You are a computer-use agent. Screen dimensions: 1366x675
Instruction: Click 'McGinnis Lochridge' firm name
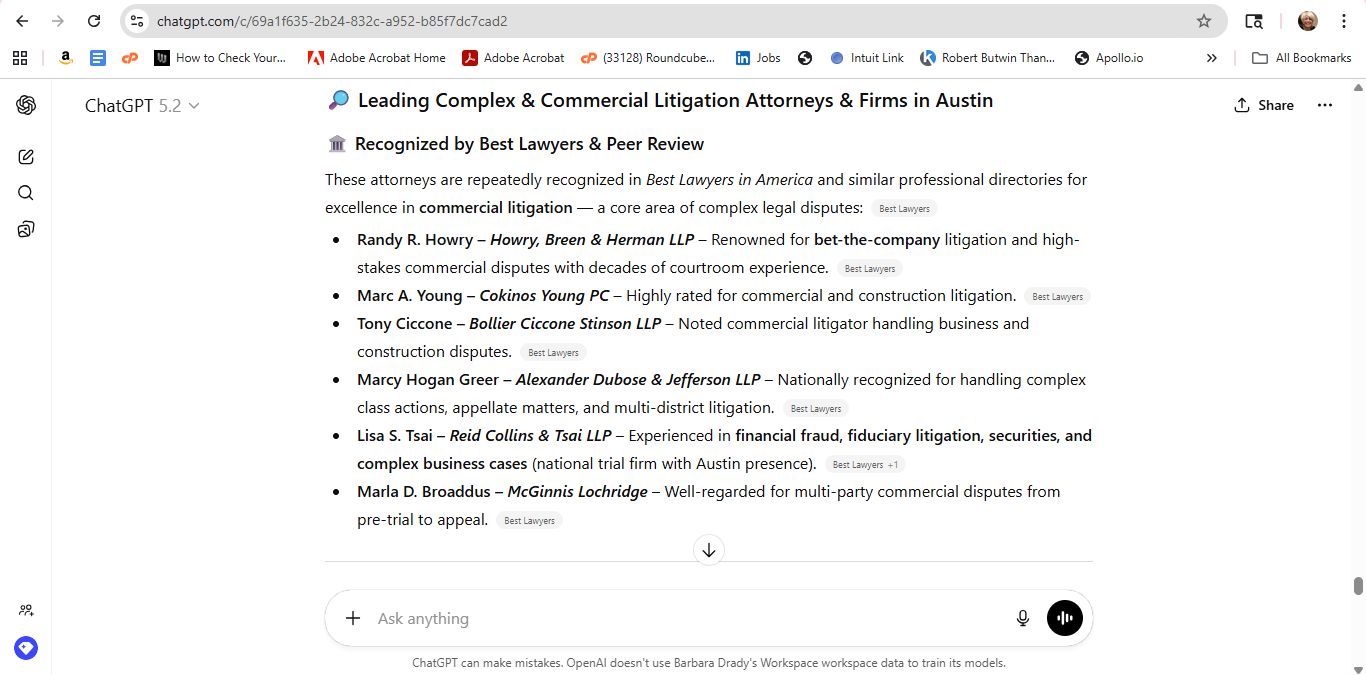click(577, 492)
